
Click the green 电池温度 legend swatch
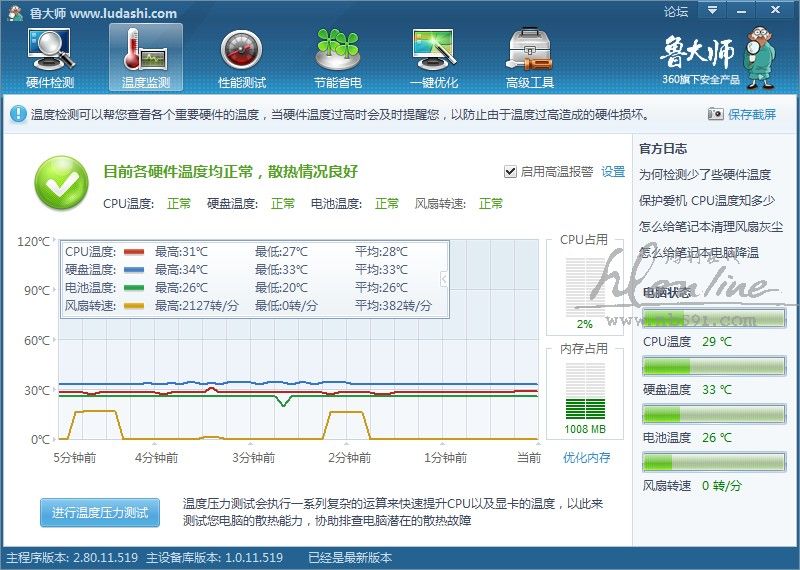134,288
